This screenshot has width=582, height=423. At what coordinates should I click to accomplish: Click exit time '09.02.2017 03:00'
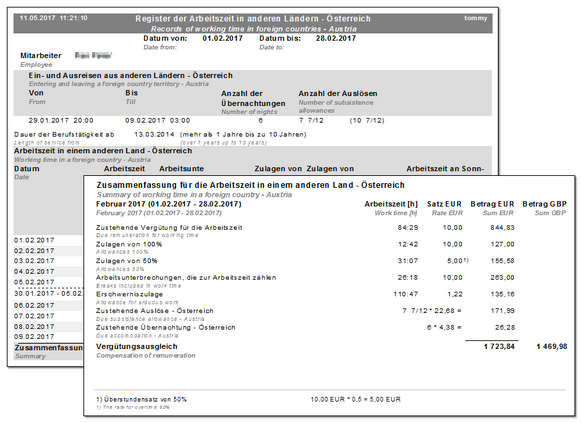157,121
